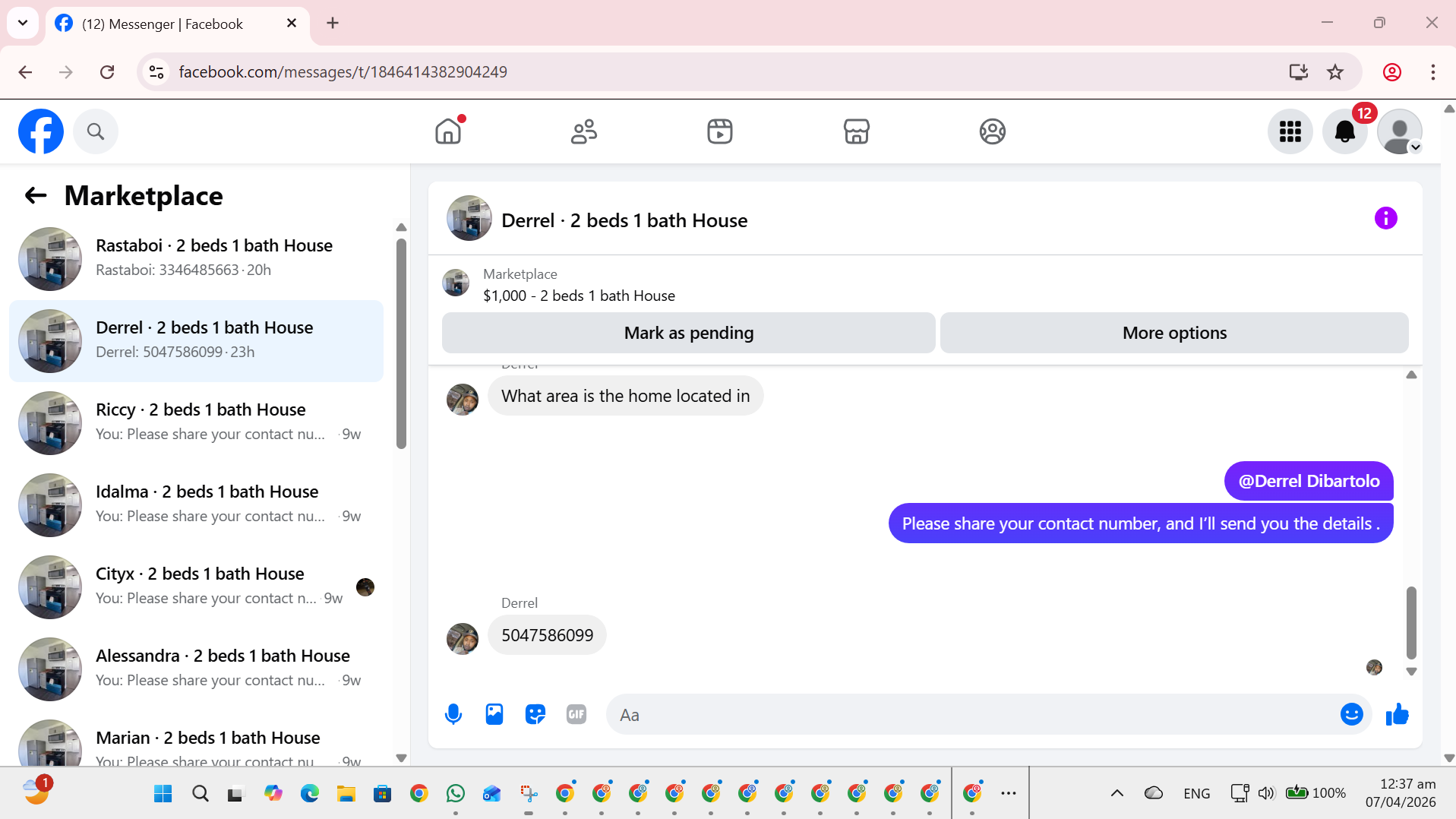
Task: Open Microsoft Edge from taskbar
Action: [x=310, y=794]
